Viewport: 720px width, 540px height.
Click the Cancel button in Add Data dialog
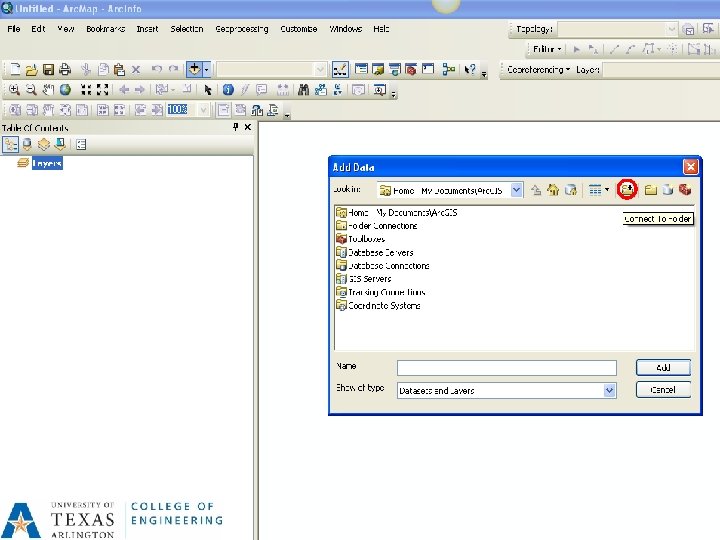pyautogui.click(x=663, y=389)
